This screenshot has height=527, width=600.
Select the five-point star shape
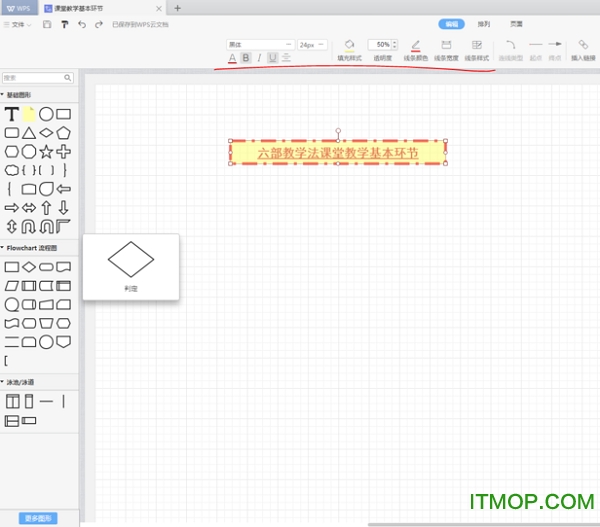(46, 151)
